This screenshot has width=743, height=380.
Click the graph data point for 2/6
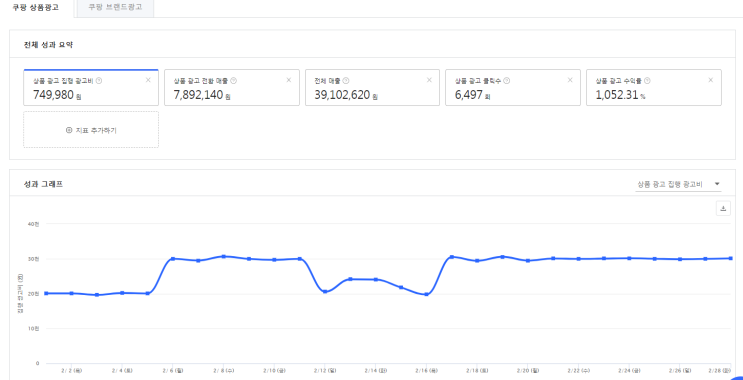pyautogui.click(x=173, y=259)
